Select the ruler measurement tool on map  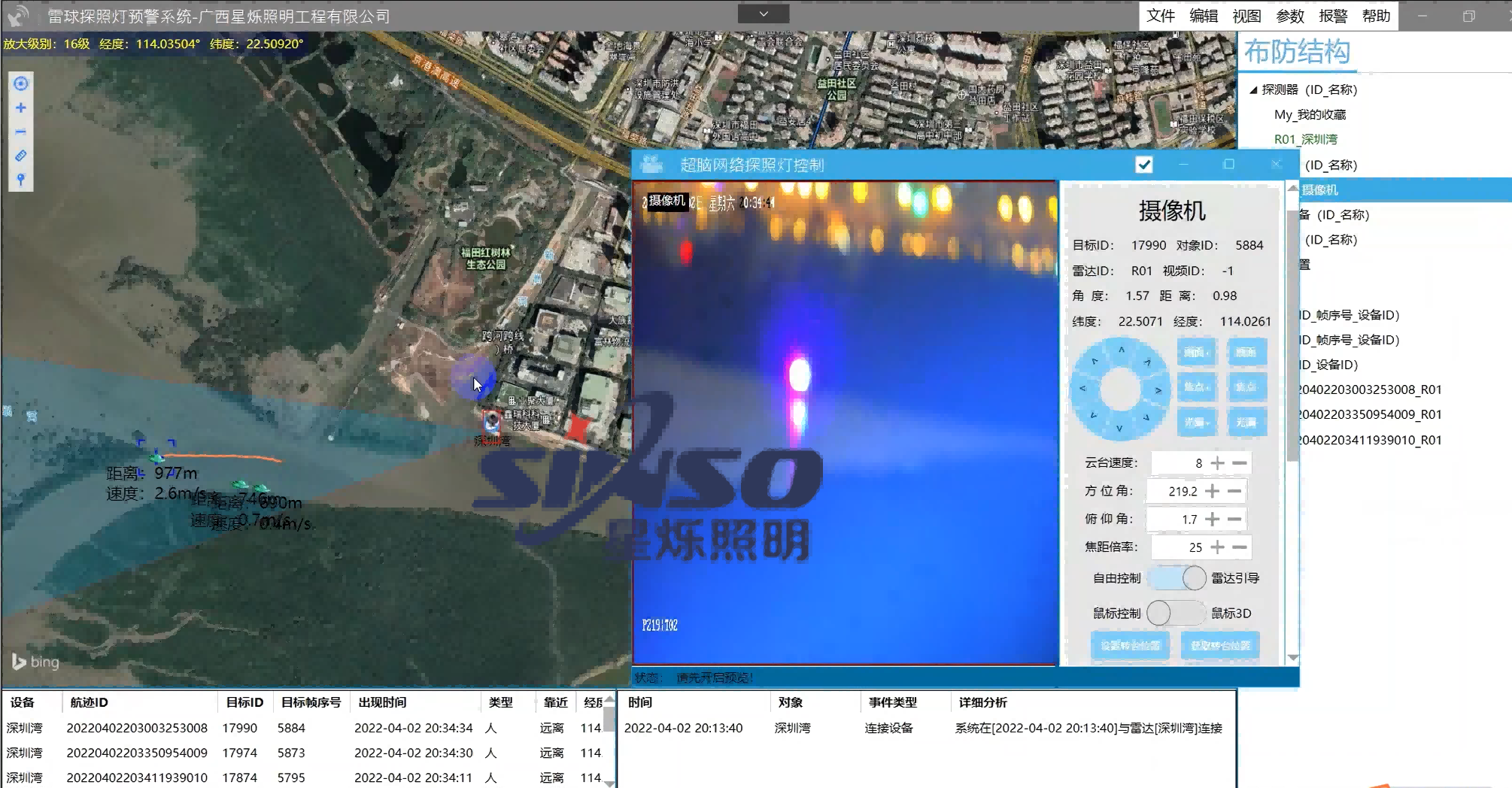click(x=21, y=156)
